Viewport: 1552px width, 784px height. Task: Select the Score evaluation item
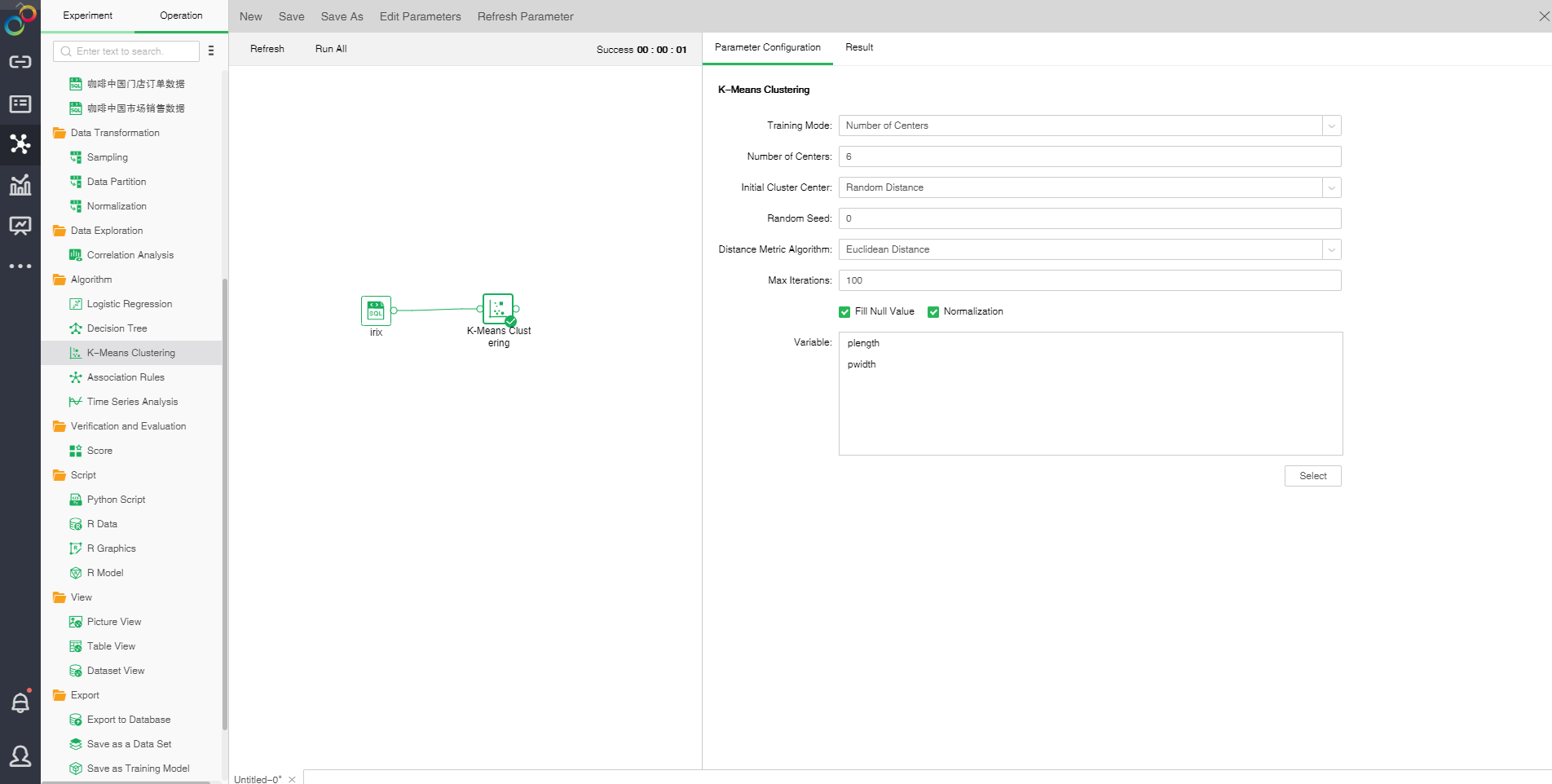coord(99,451)
